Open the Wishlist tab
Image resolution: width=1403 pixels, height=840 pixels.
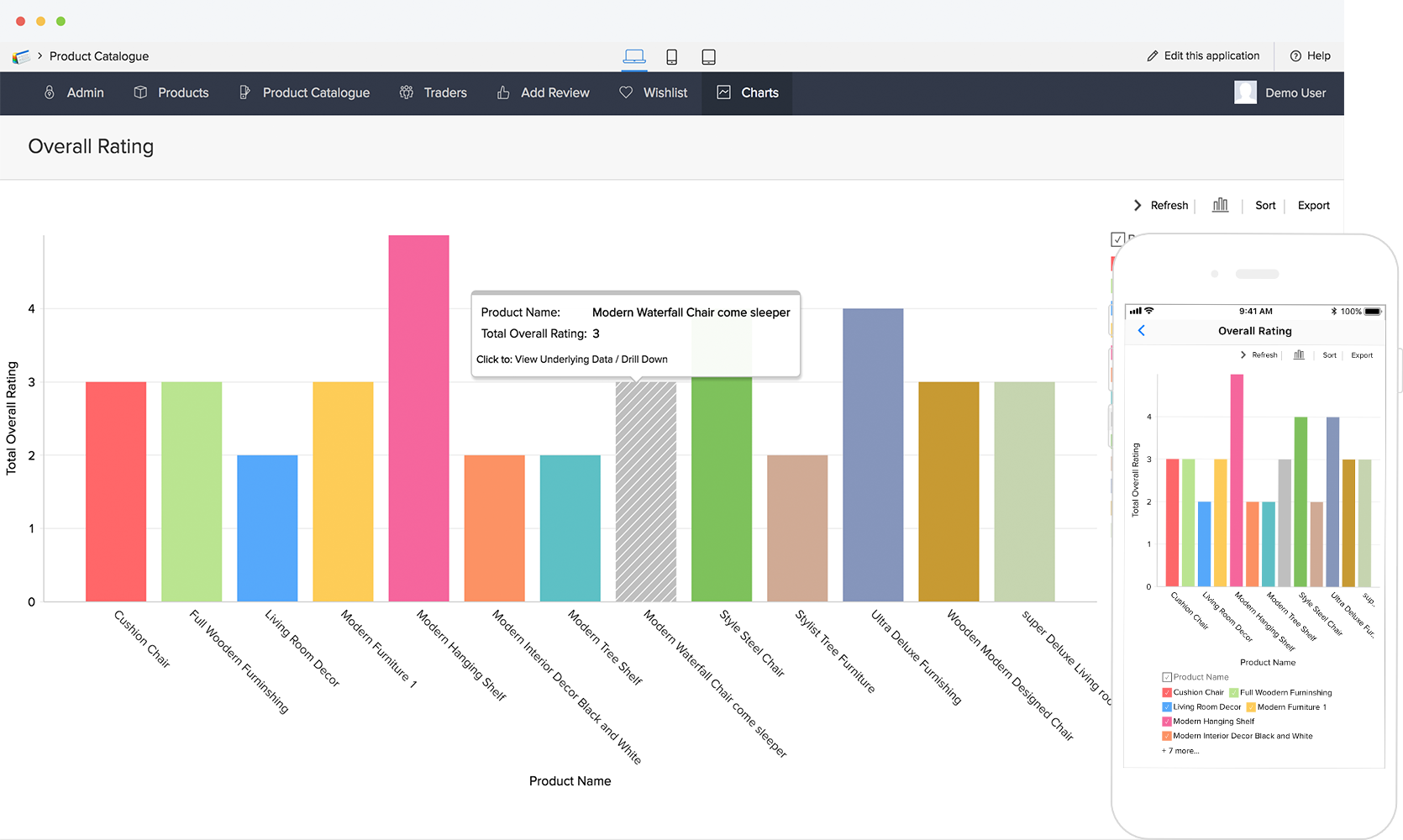tap(653, 92)
